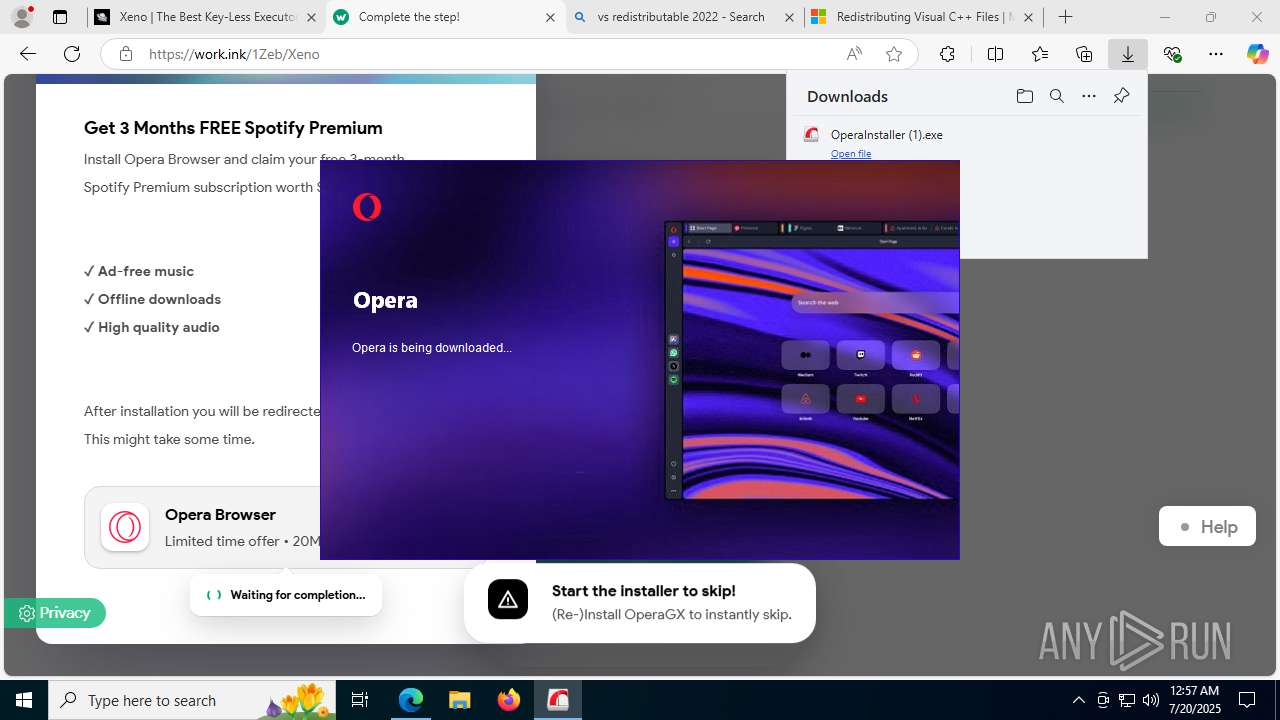Open the Help chat button

point(1207,526)
